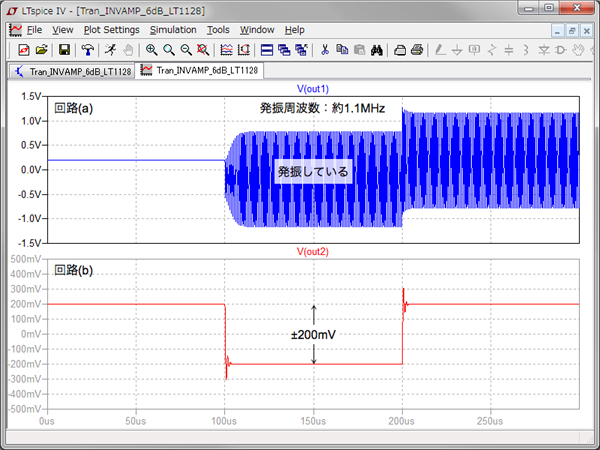This screenshot has height=450, width=600.
Task: Open the Window menu
Action: [258, 30]
